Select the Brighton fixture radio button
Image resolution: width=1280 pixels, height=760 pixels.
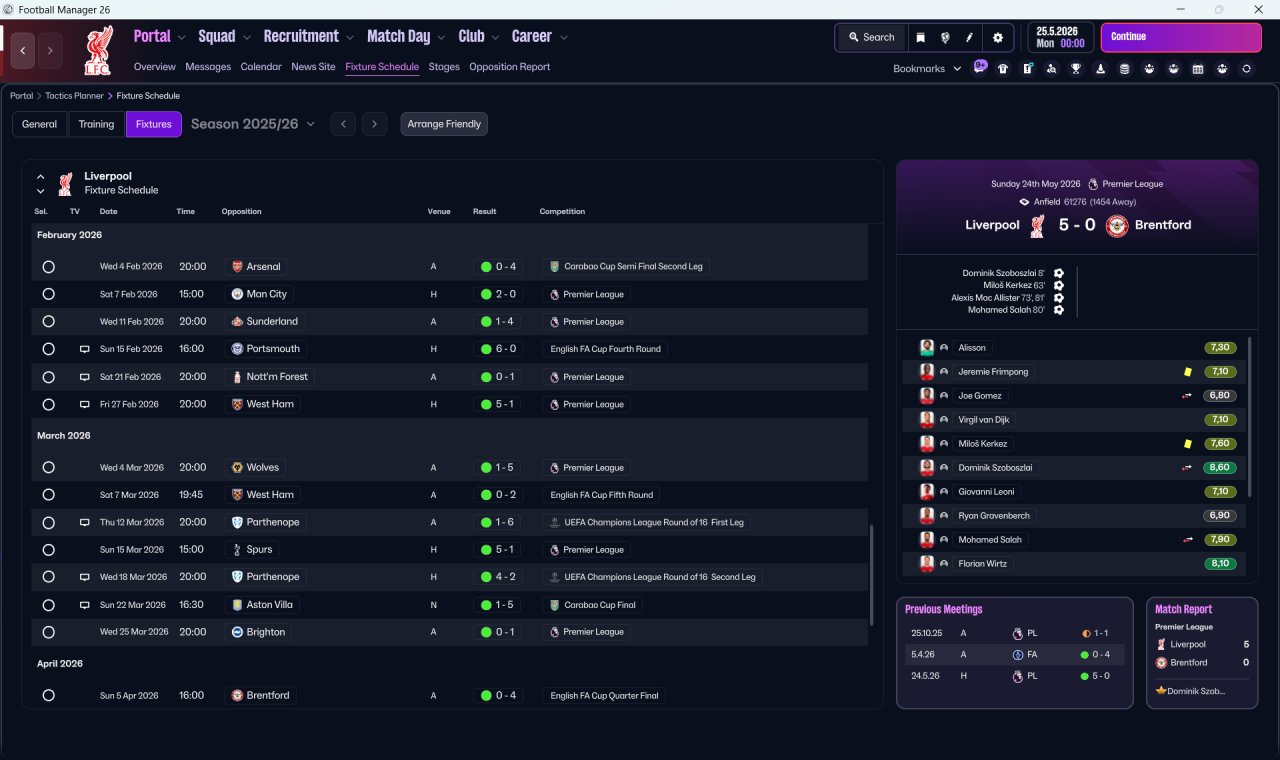pyautogui.click(x=48, y=632)
